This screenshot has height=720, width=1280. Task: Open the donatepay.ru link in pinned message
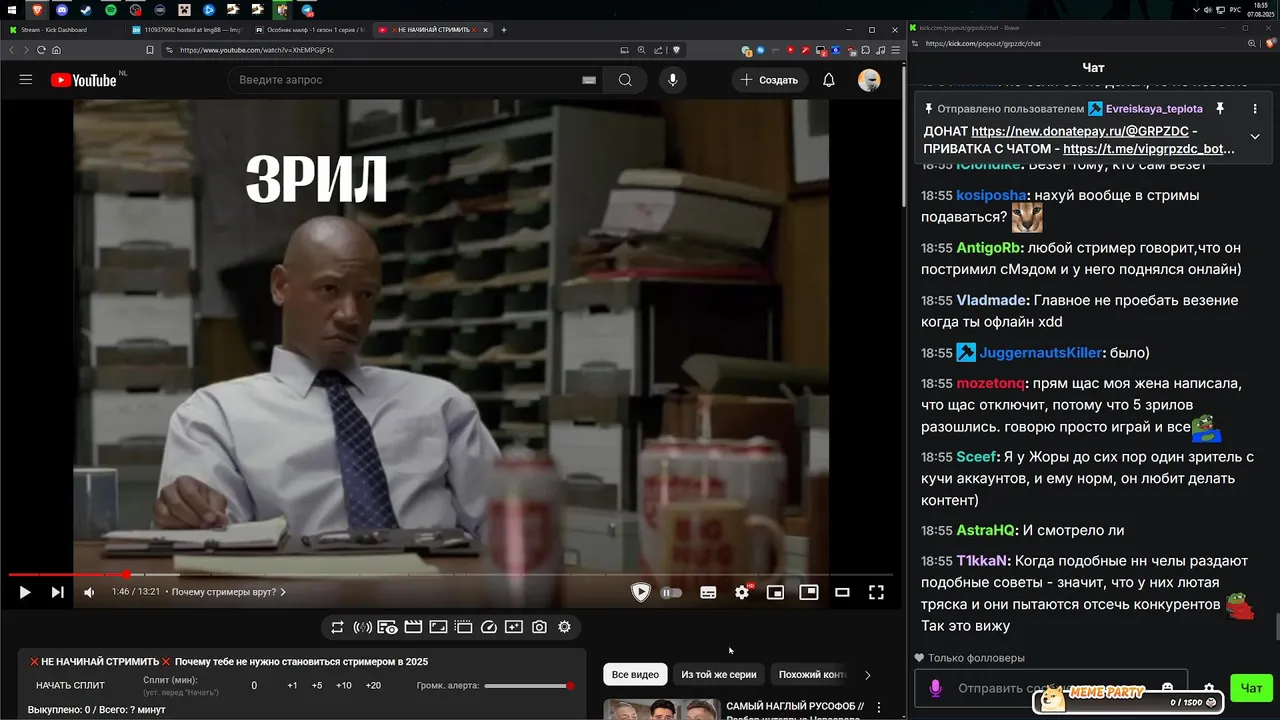coord(1079,131)
